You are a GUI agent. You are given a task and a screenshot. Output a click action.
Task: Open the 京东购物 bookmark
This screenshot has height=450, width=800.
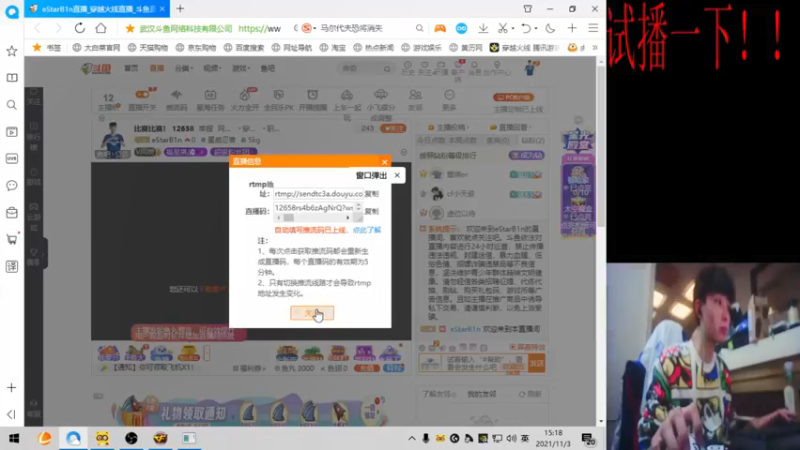coord(196,47)
